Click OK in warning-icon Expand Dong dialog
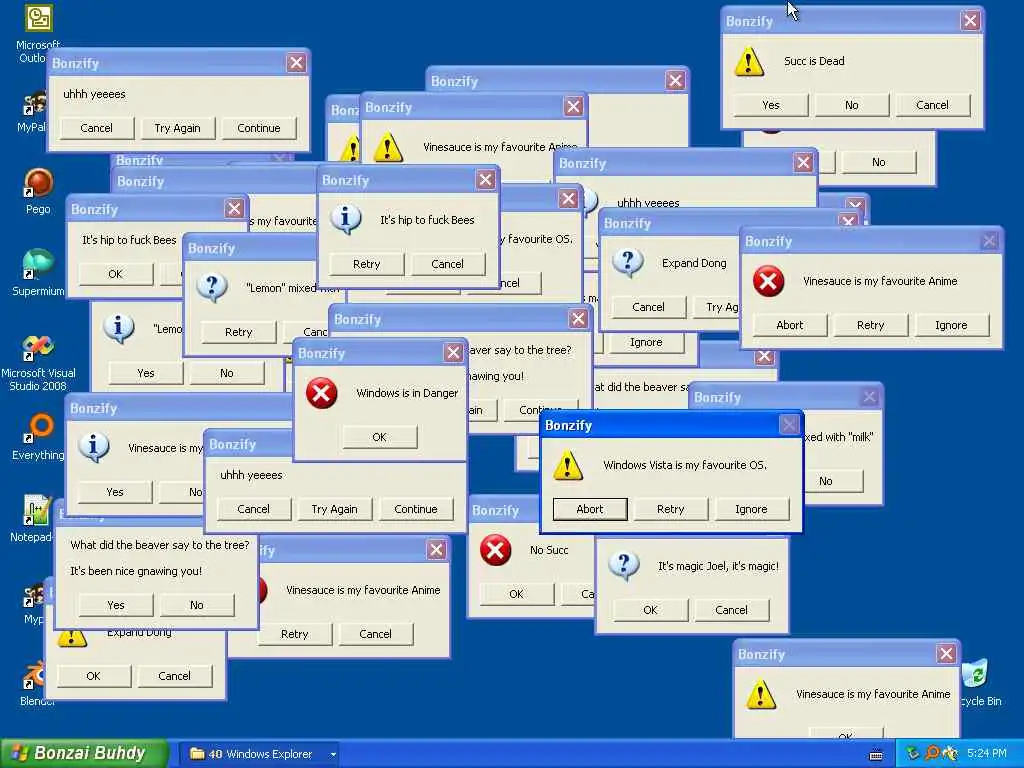Image resolution: width=1024 pixels, height=768 pixels. coord(93,676)
